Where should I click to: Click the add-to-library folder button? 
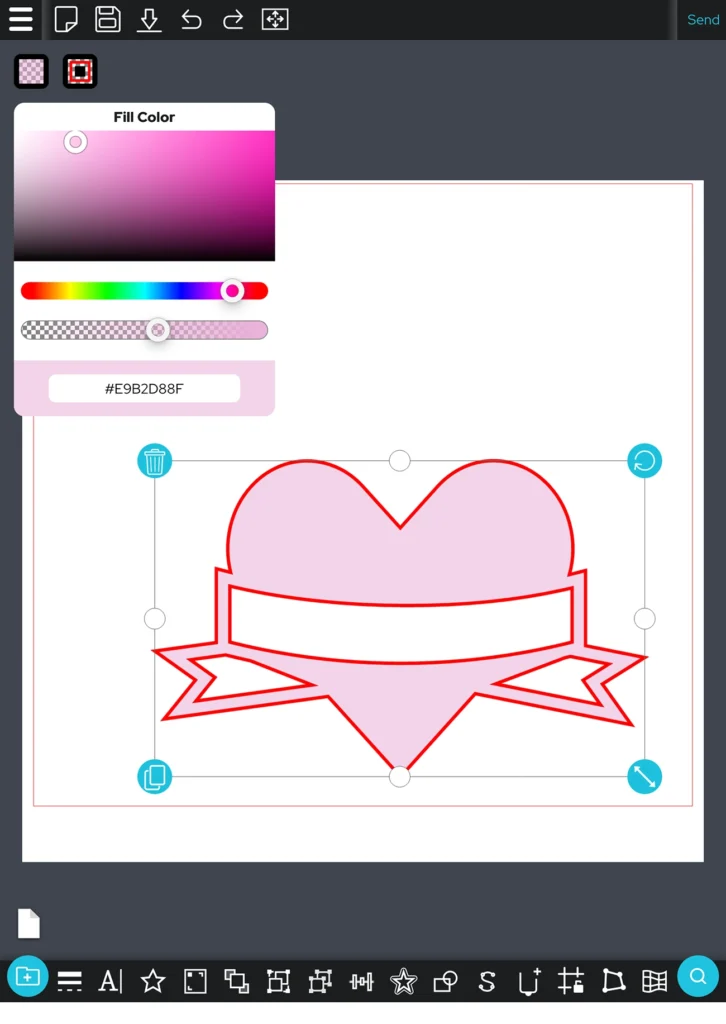(x=28, y=977)
